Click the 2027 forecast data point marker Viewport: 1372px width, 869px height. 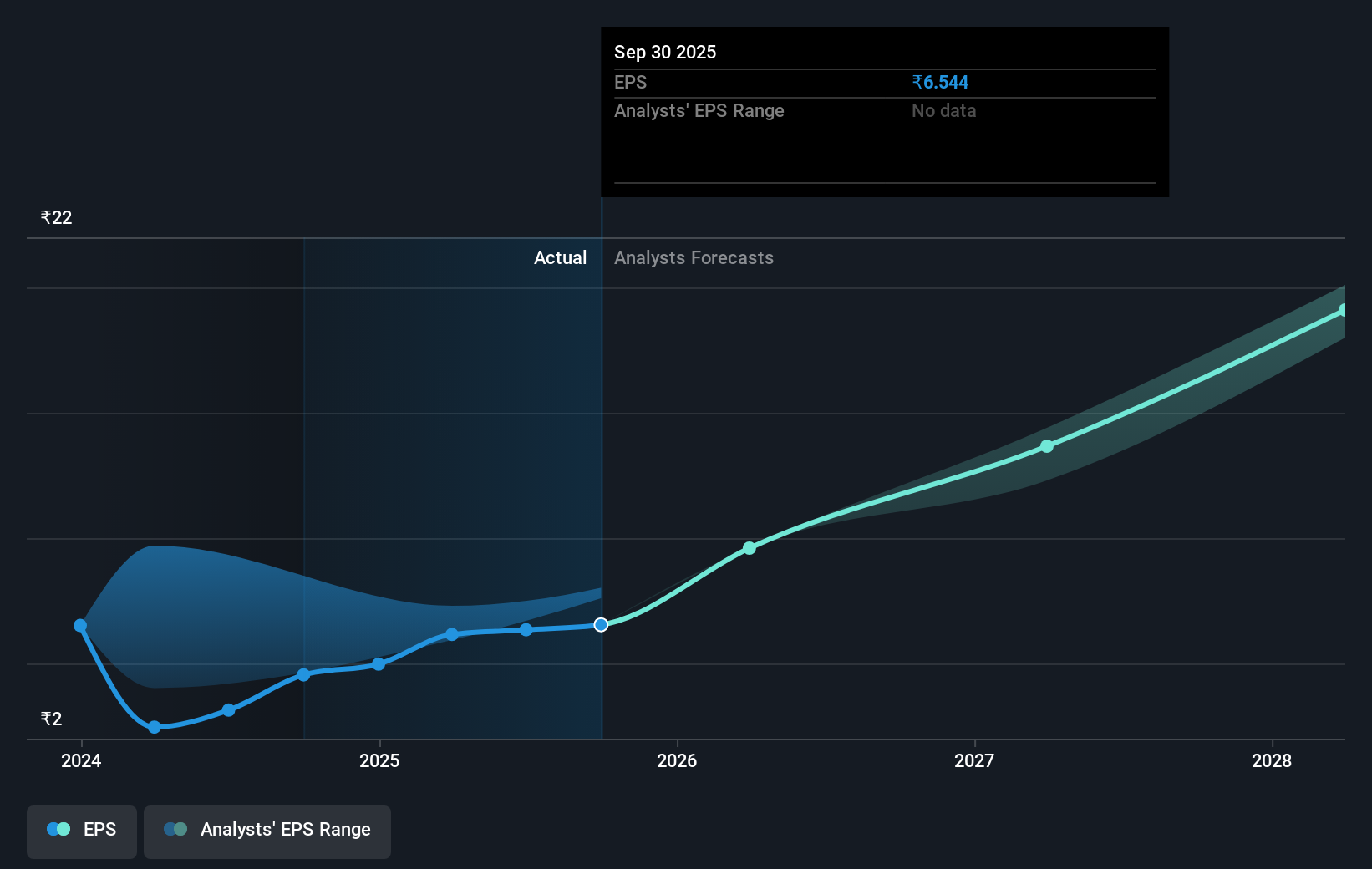tap(1047, 446)
